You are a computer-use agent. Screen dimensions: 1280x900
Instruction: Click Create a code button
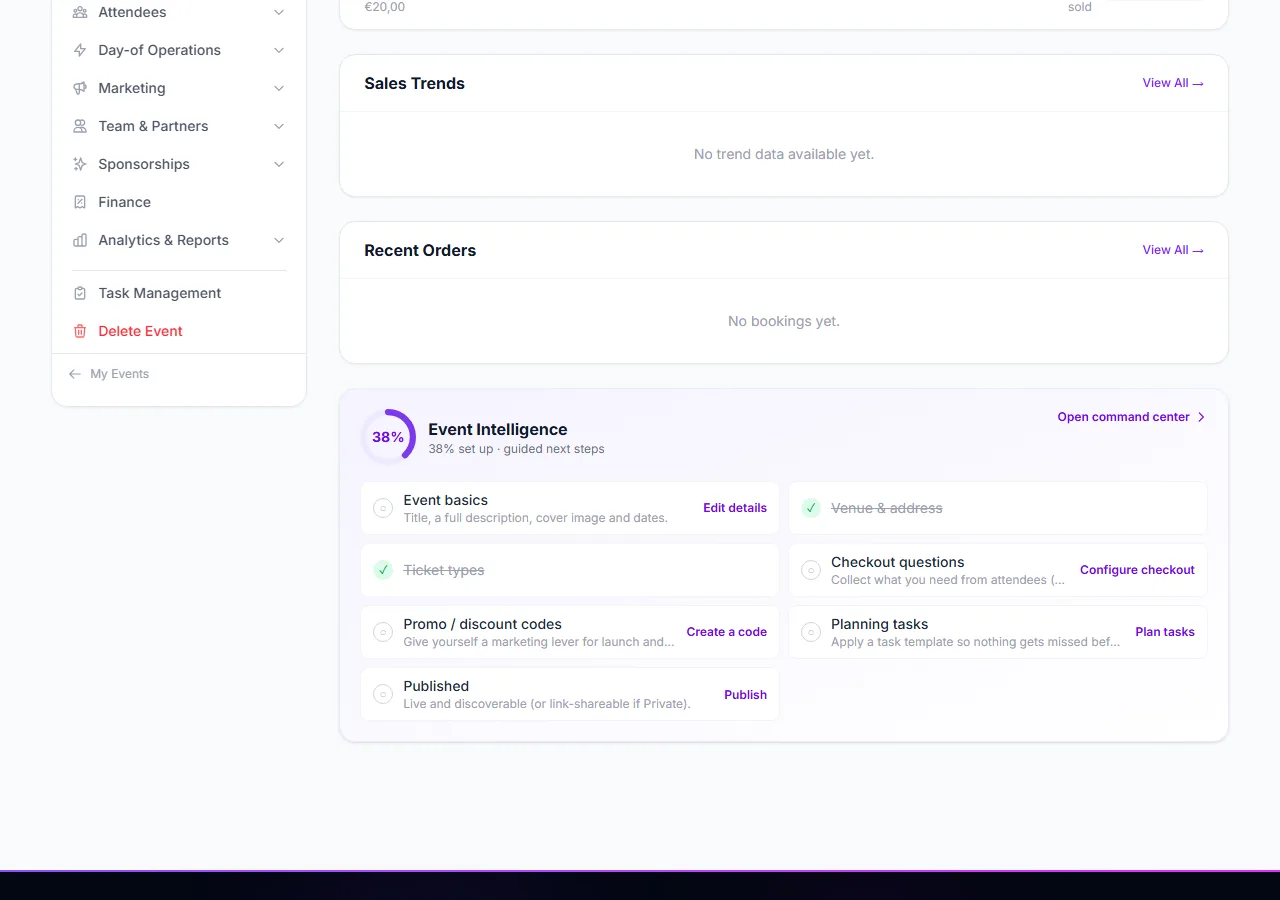[x=727, y=632]
